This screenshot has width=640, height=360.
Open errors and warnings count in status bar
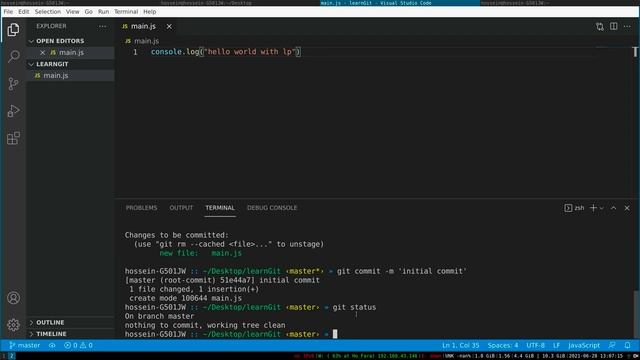78,345
